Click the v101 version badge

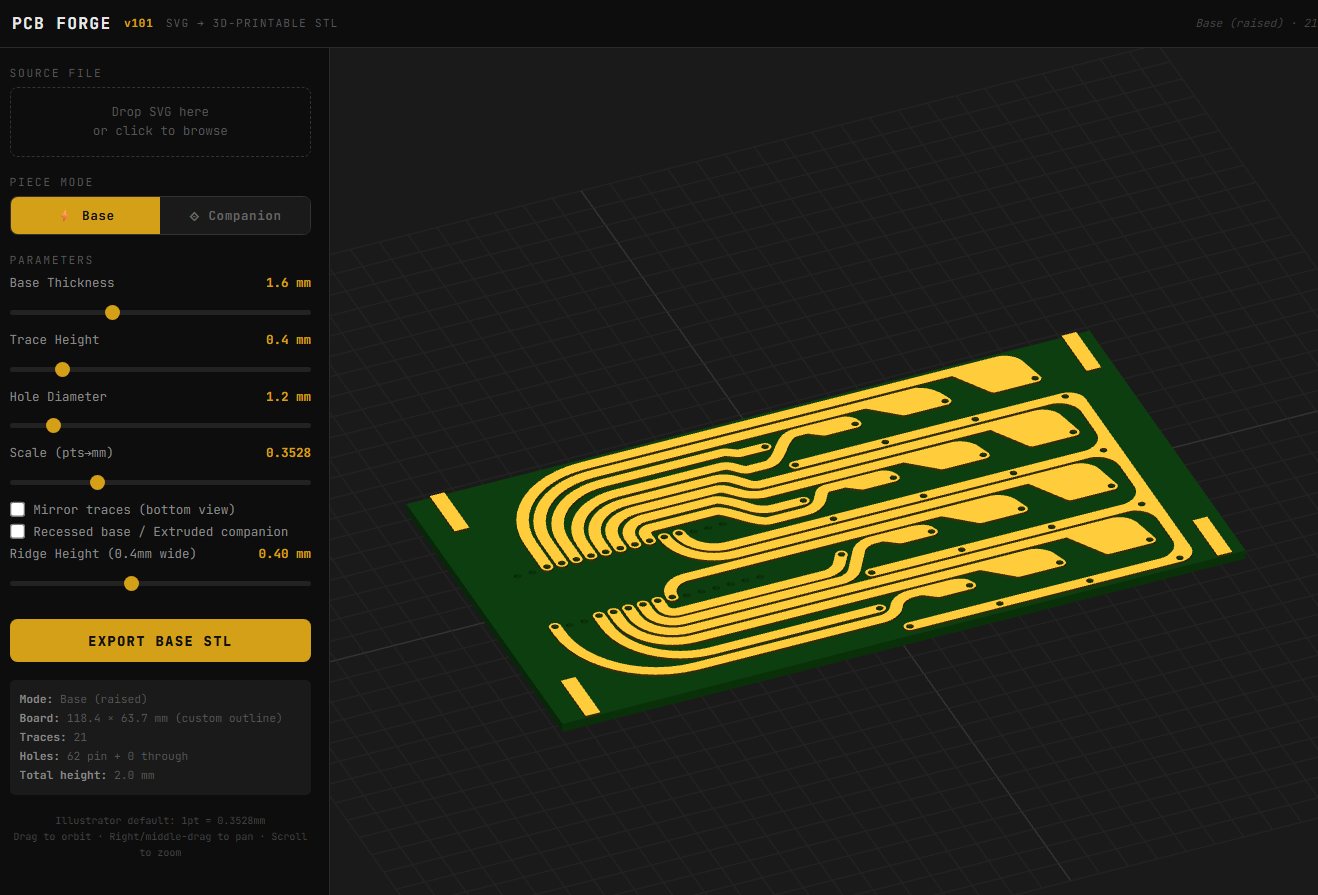tap(138, 23)
